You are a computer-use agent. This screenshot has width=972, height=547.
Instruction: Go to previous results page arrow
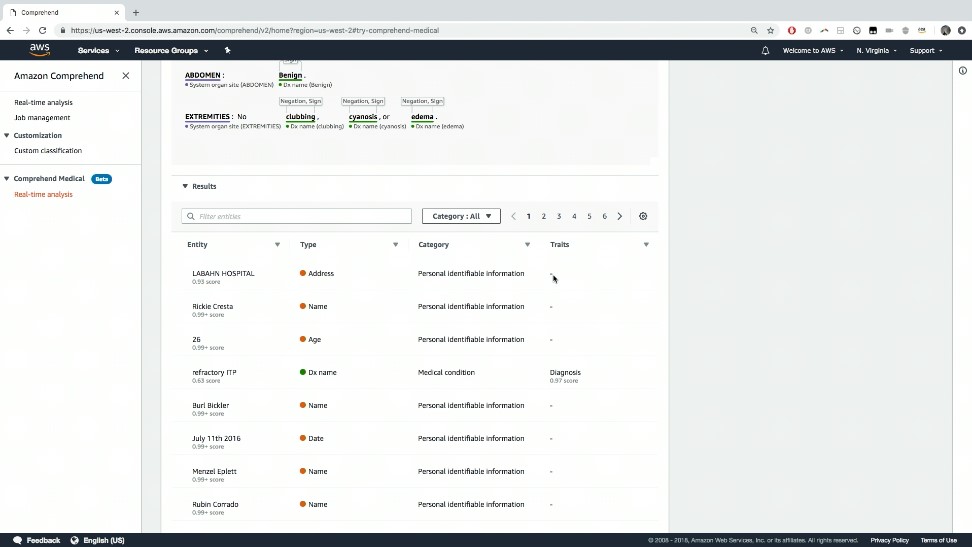[x=513, y=216]
